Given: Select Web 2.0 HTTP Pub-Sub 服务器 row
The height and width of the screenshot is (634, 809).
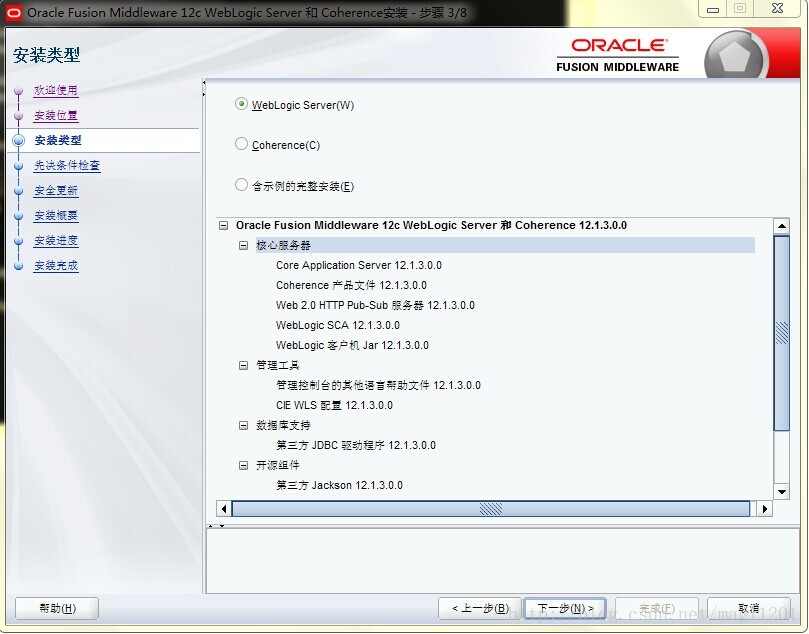Looking at the screenshot, I should click(x=375, y=305).
